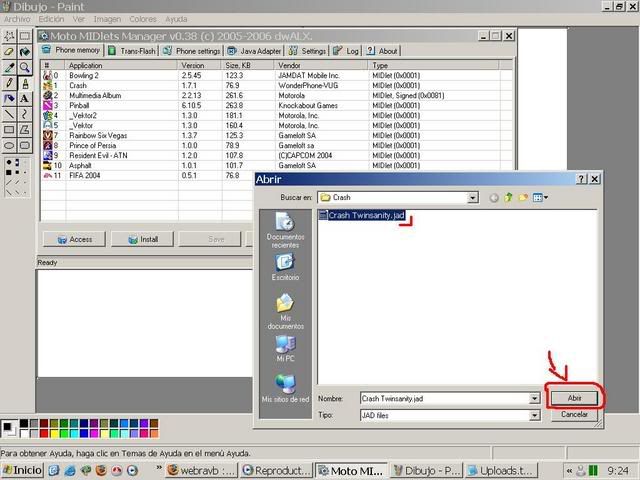Open the Settings tab in MIDlets Manager

tap(307, 51)
